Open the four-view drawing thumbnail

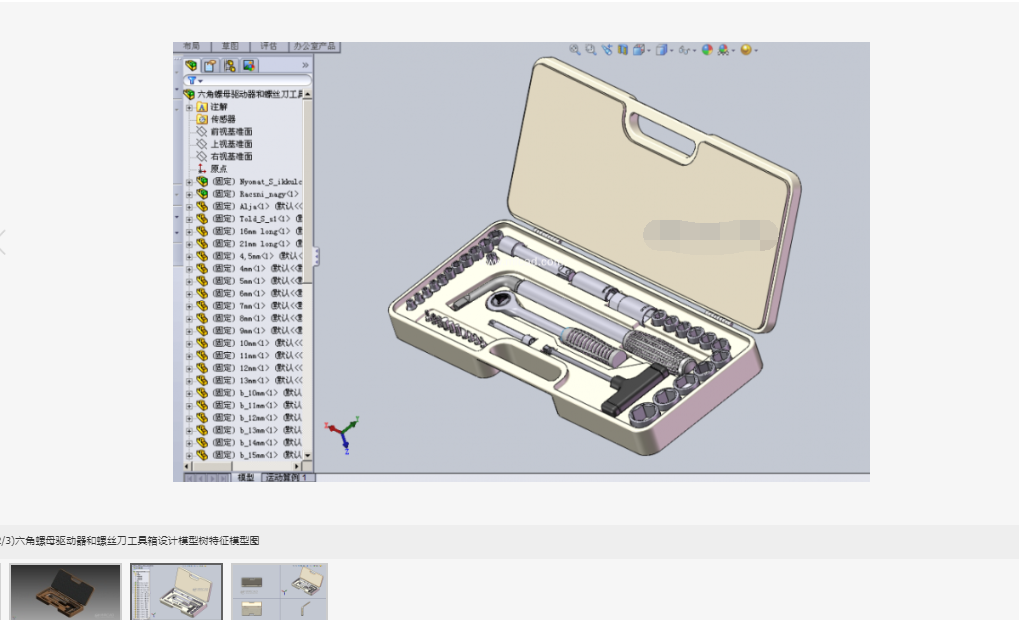click(x=279, y=591)
